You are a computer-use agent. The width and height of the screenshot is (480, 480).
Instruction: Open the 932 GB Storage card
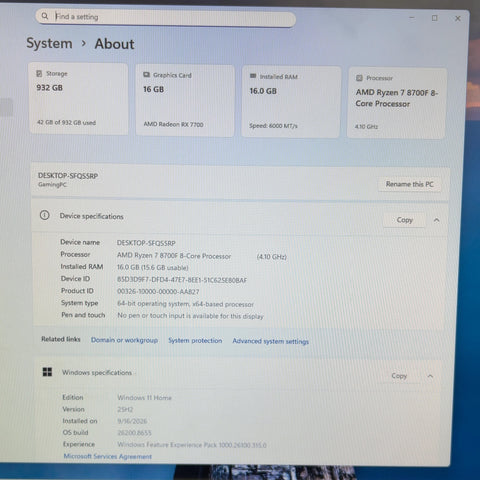pyautogui.click(x=78, y=99)
